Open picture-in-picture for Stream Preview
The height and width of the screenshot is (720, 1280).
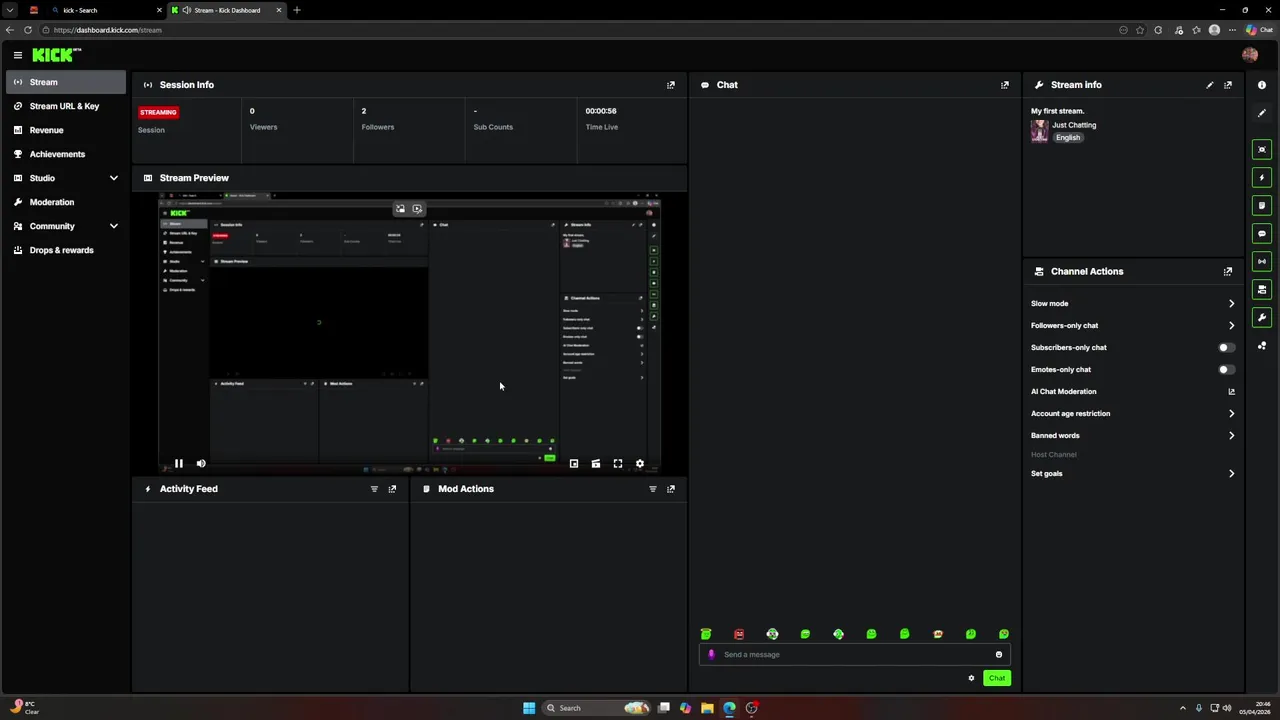pyautogui.click(x=574, y=464)
